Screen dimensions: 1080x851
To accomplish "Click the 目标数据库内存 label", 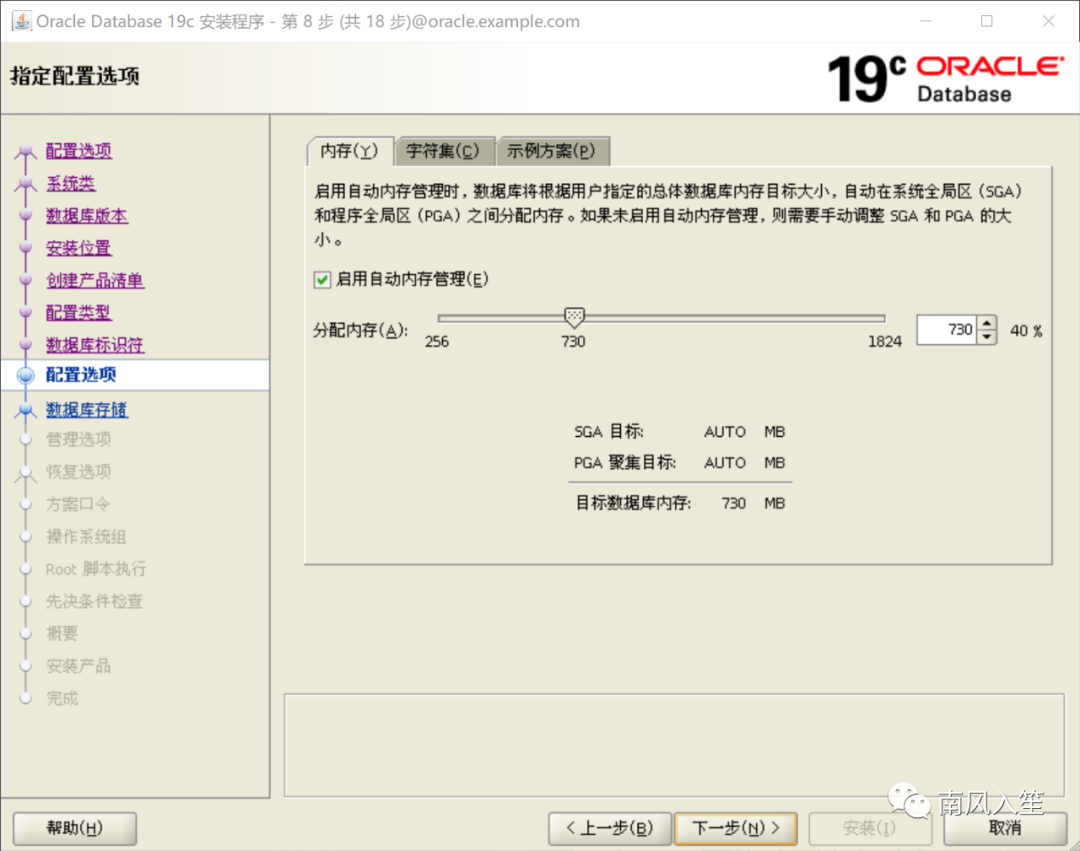I will 633,503.
